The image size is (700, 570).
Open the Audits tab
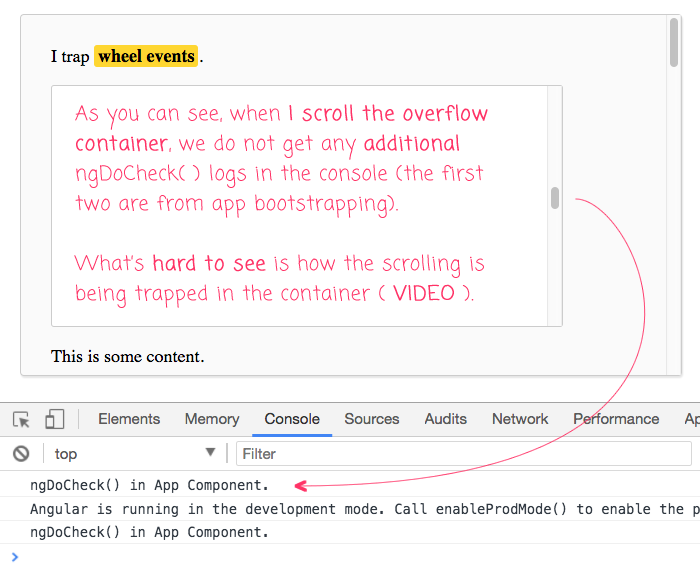[446, 419]
